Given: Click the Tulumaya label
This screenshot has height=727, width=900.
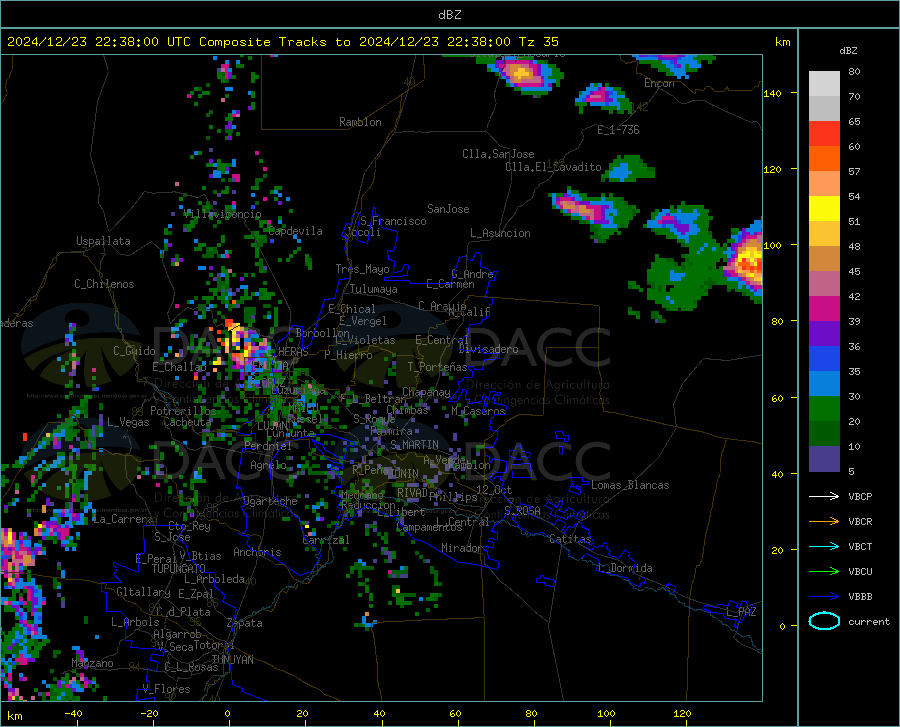Looking at the screenshot, I should point(374,289).
